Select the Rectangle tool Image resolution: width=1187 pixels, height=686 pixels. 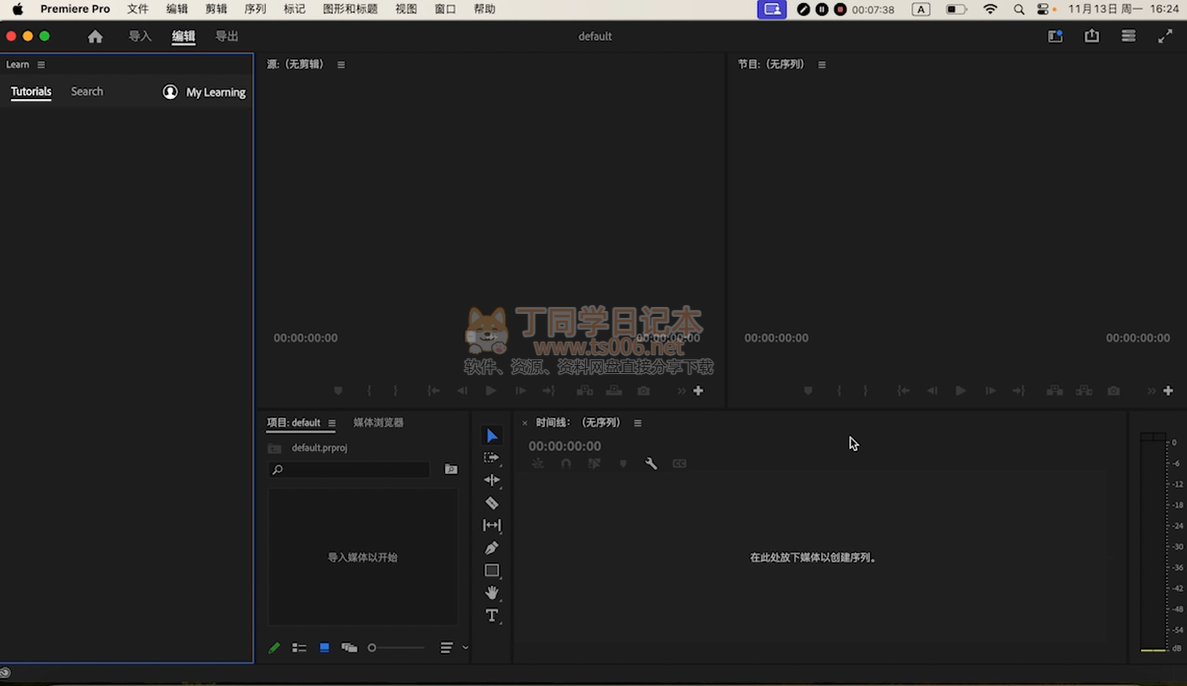coord(491,571)
